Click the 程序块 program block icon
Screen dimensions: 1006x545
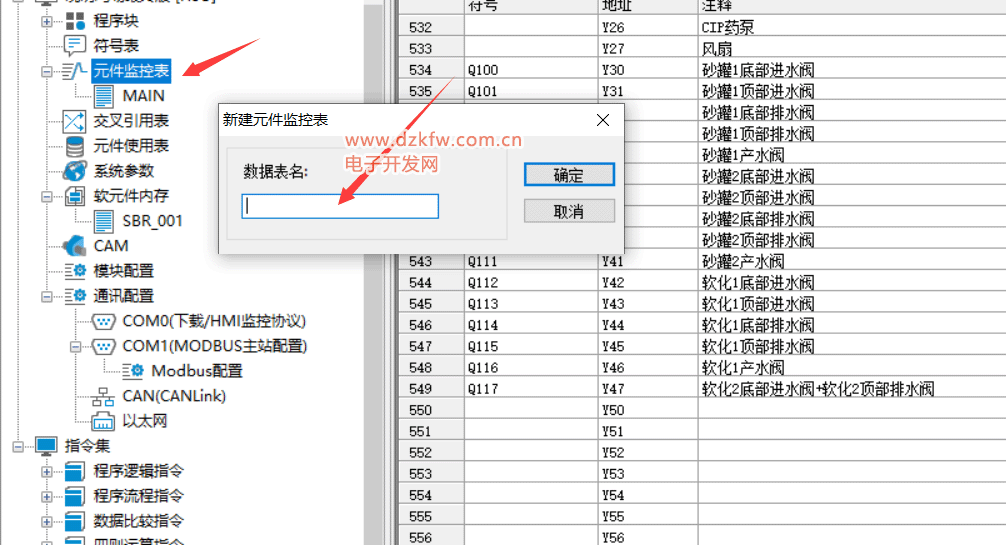pyautogui.click(x=75, y=21)
